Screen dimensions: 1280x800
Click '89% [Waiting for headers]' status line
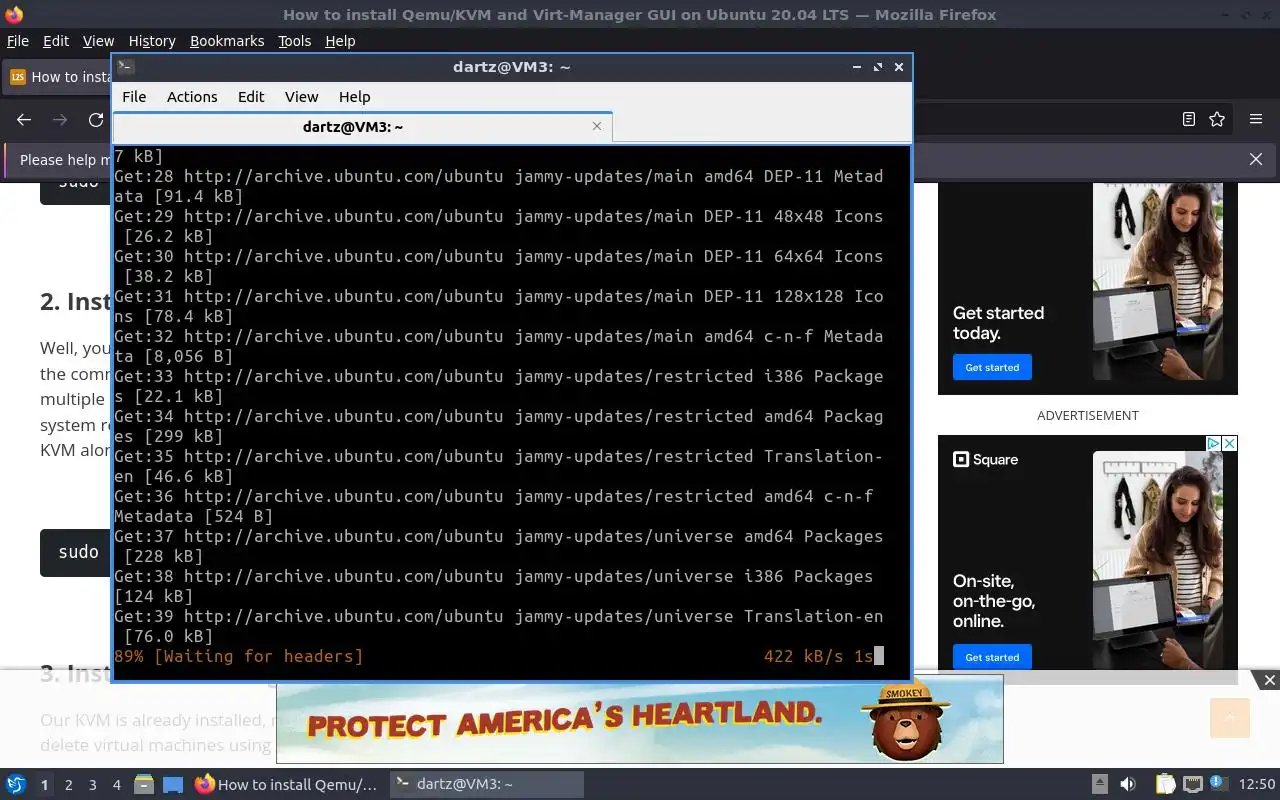click(x=238, y=657)
